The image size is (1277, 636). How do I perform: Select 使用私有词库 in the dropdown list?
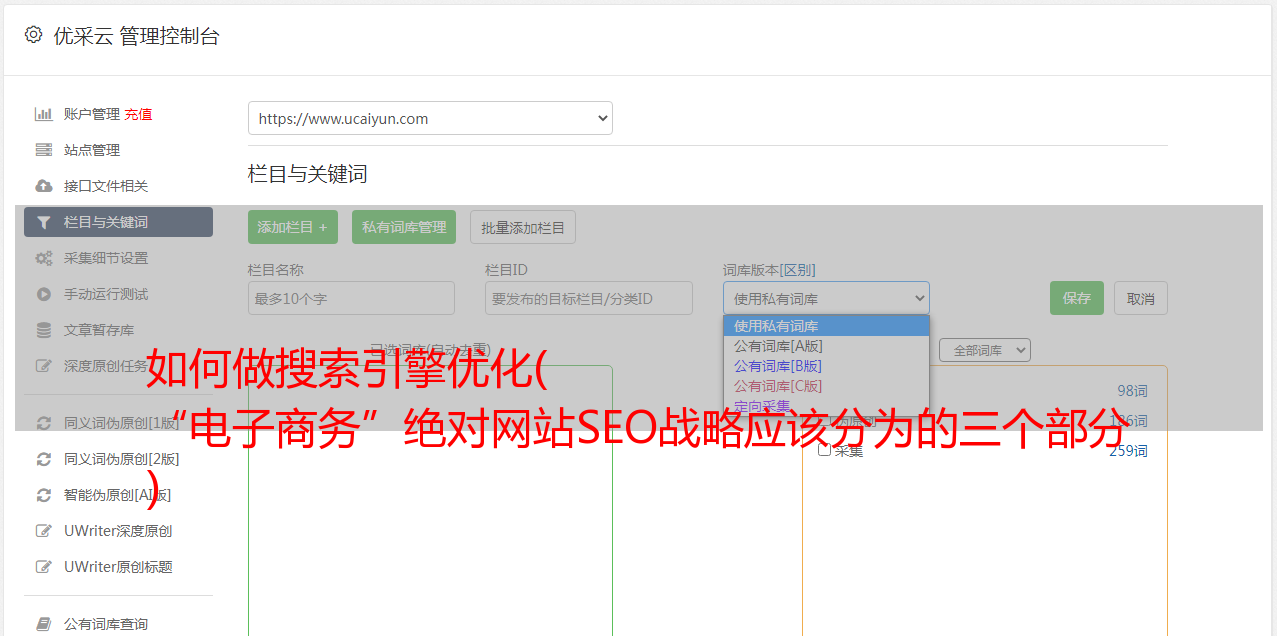[826, 326]
